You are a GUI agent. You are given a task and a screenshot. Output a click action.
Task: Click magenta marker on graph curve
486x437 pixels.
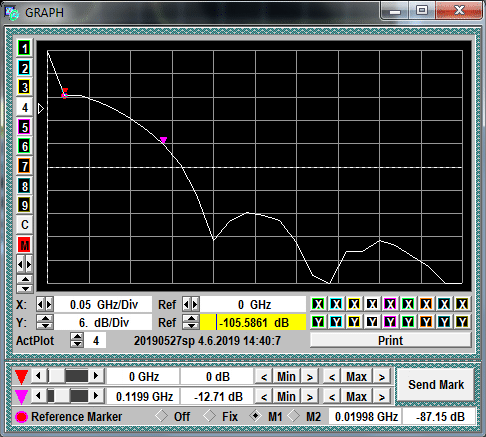tap(163, 140)
